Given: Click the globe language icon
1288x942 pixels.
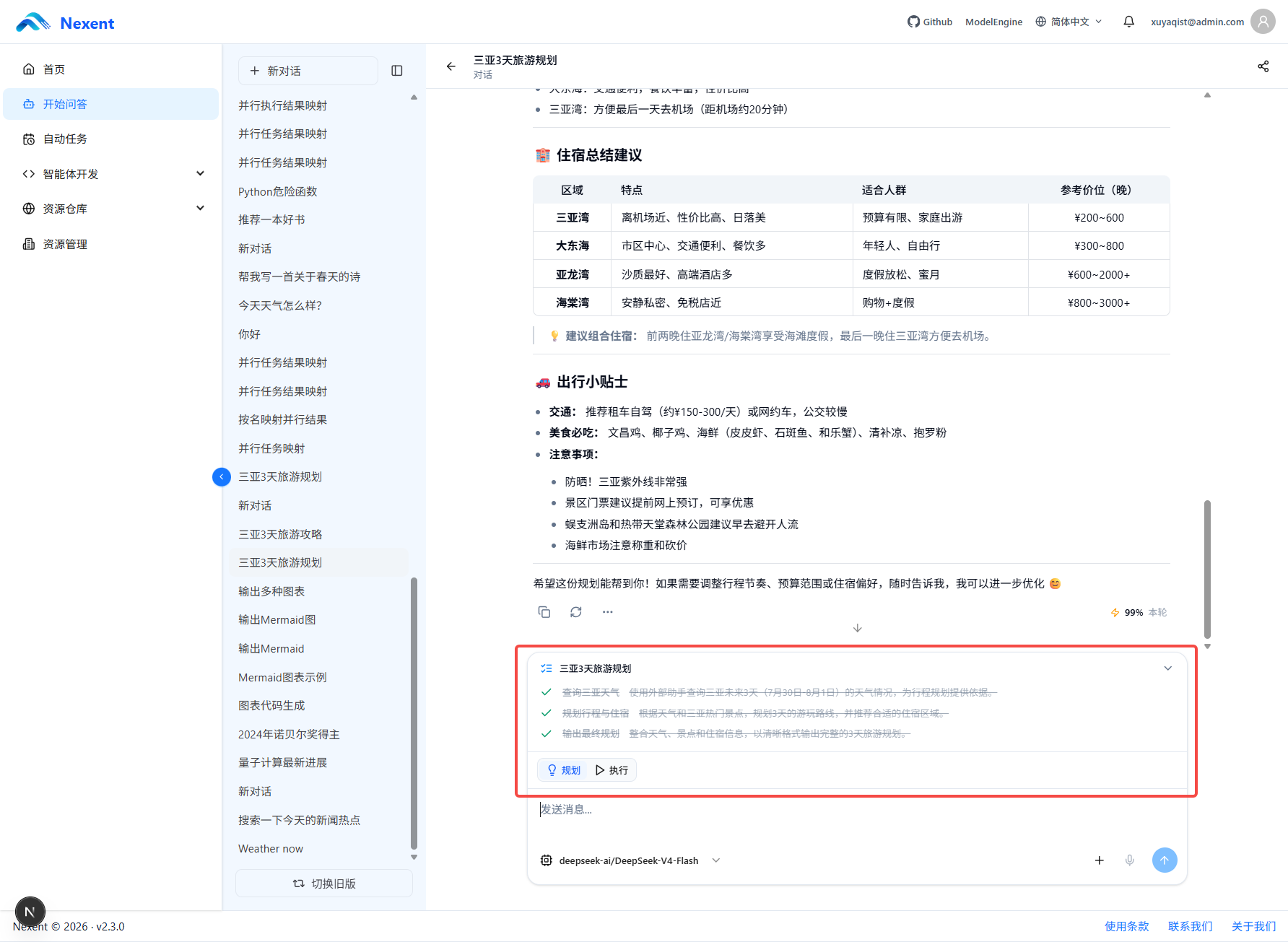Looking at the screenshot, I should coord(1041,22).
